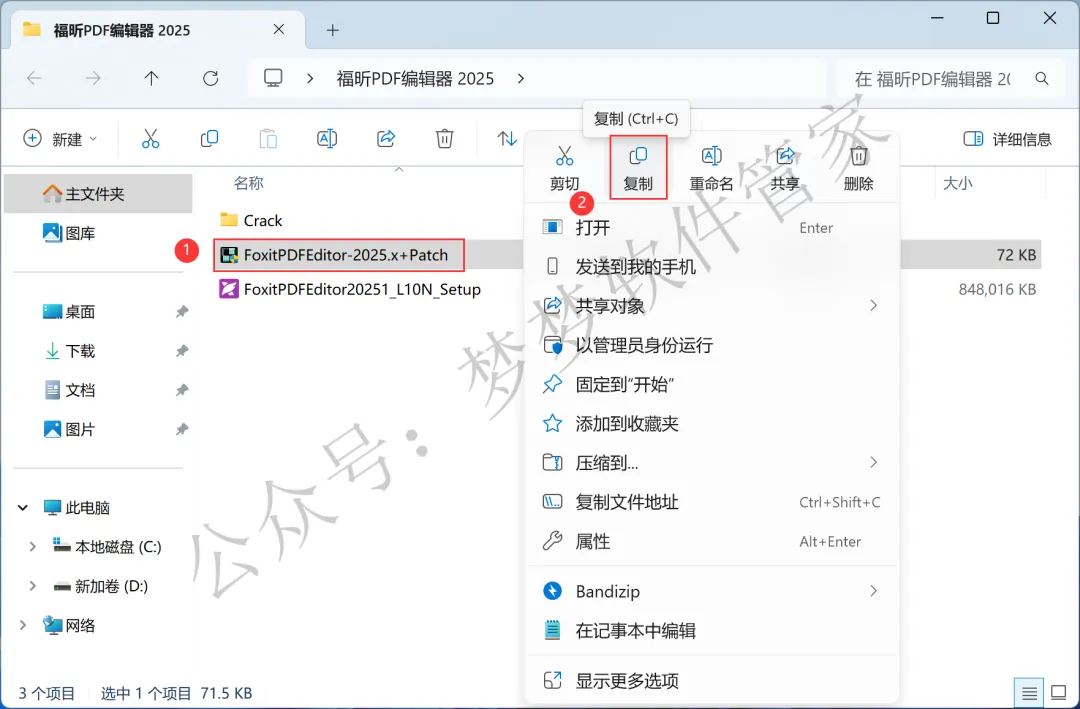Expand 新加卷 (D:) tree node
This screenshot has width=1080, height=709.
[x=32, y=586]
